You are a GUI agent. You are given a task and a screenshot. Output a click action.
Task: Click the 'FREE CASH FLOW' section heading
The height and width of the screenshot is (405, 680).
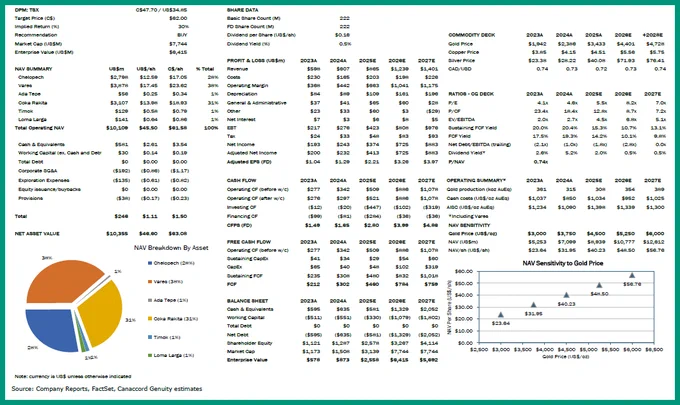click(x=249, y=242)
